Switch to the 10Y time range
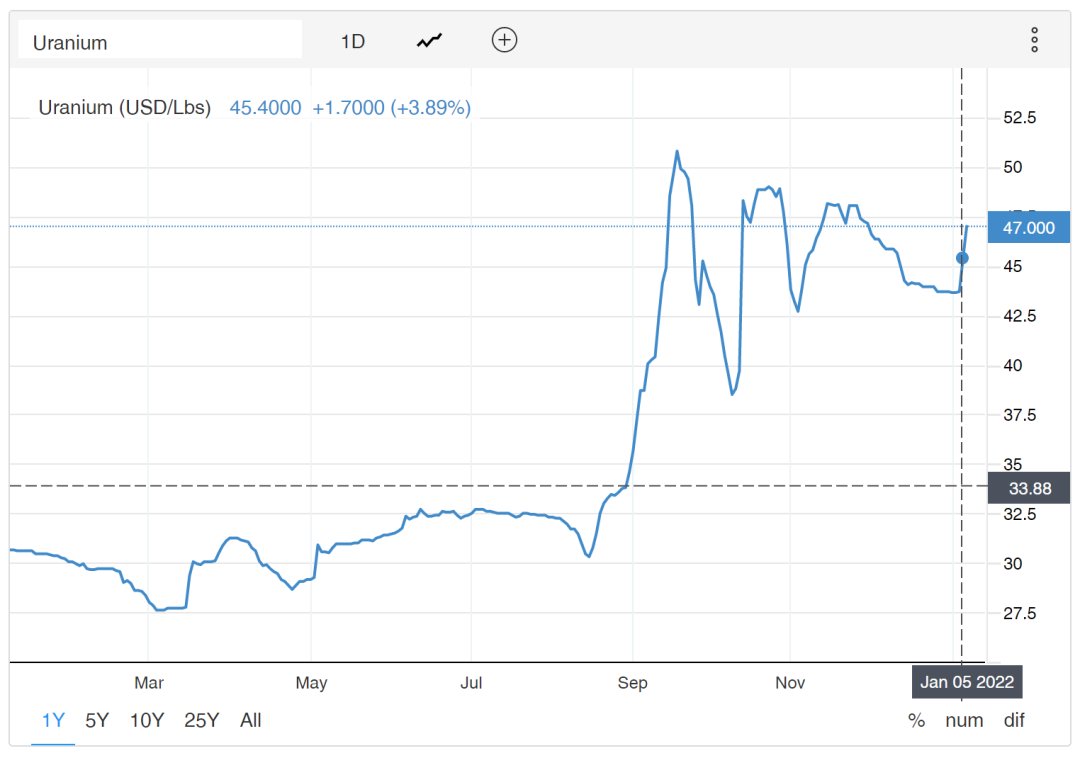The width and height of the screenshot is (1080, 758). 147,721
